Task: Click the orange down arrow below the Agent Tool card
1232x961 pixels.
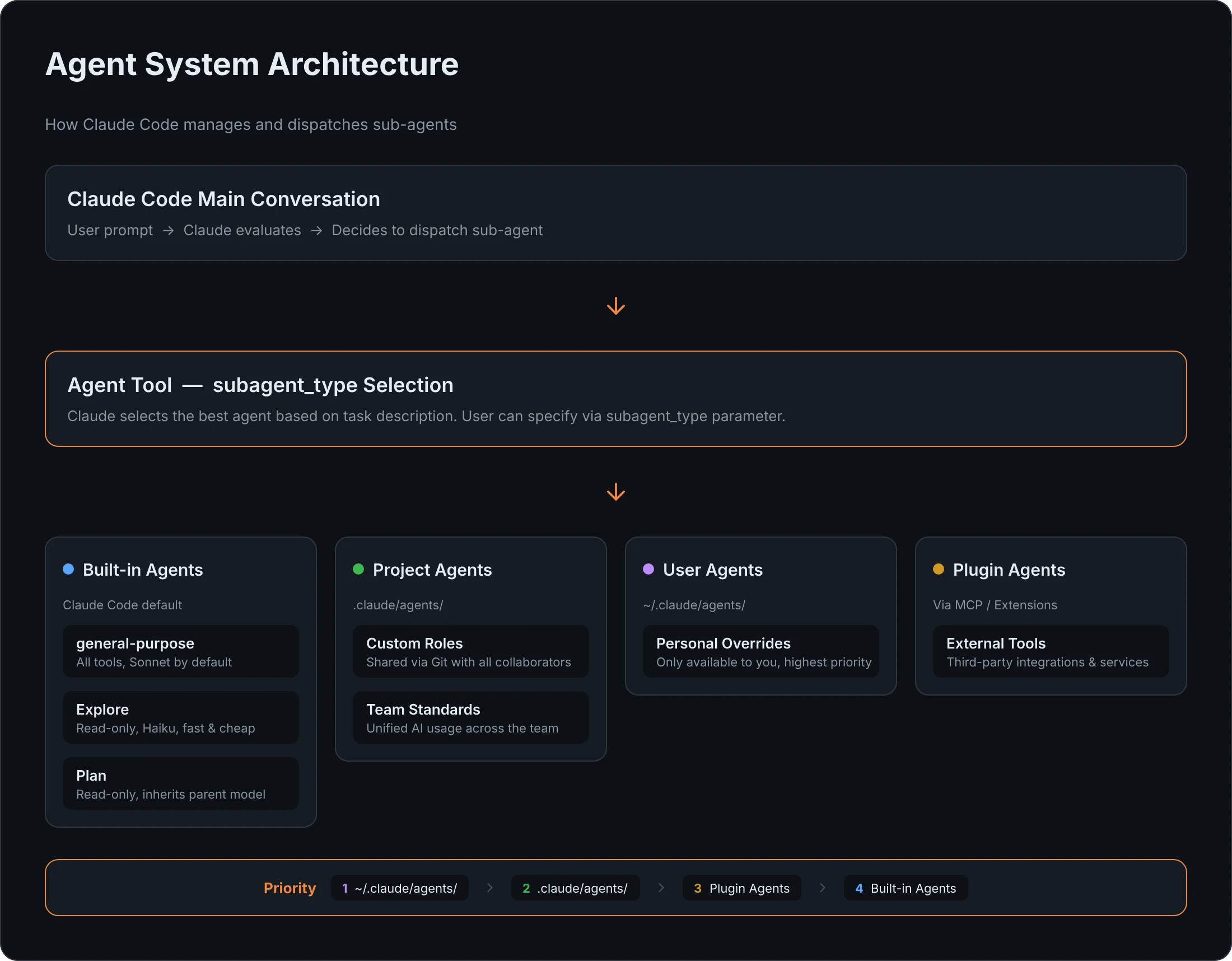Action: 616,492
